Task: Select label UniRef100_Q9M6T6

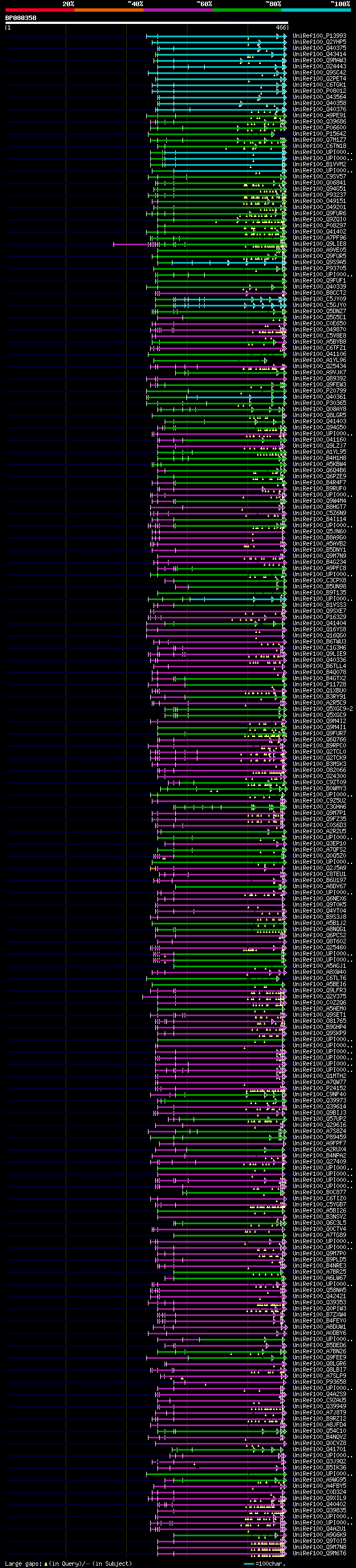Action: point(319,1553)
